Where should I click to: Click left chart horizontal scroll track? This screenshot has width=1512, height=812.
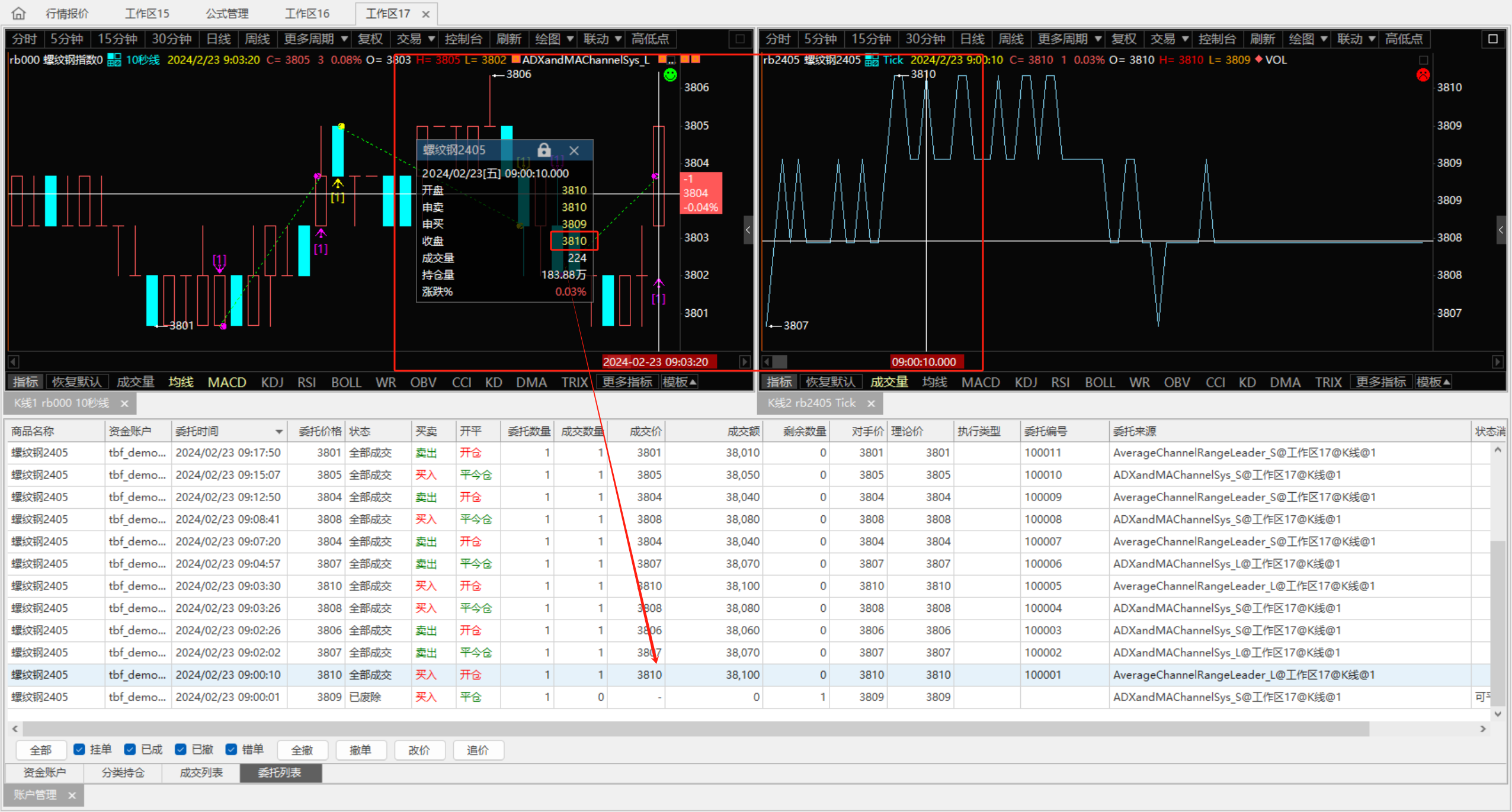coord(379,361)
